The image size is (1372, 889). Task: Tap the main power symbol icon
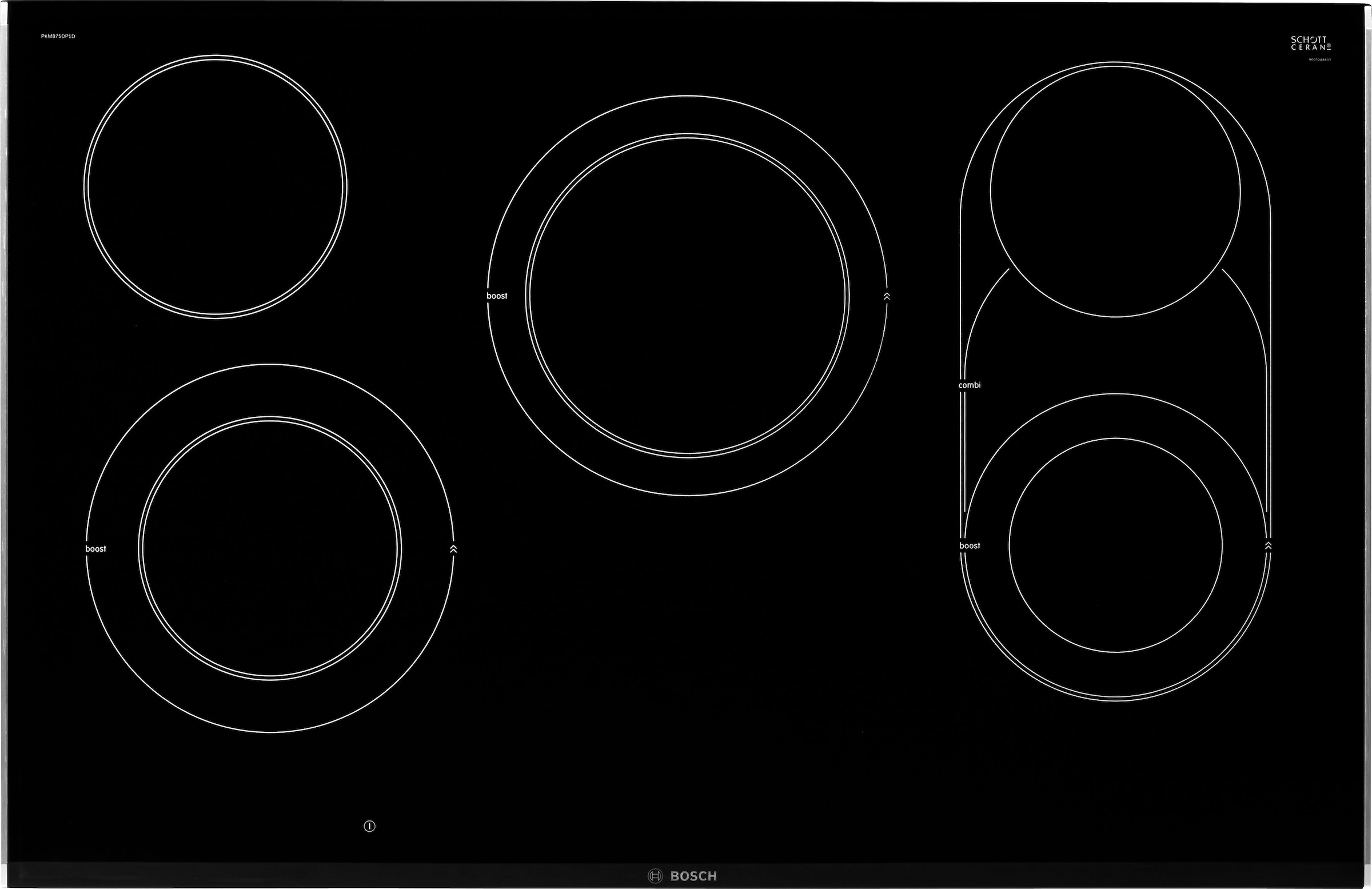pyautogui.click(x=369, y=826)
